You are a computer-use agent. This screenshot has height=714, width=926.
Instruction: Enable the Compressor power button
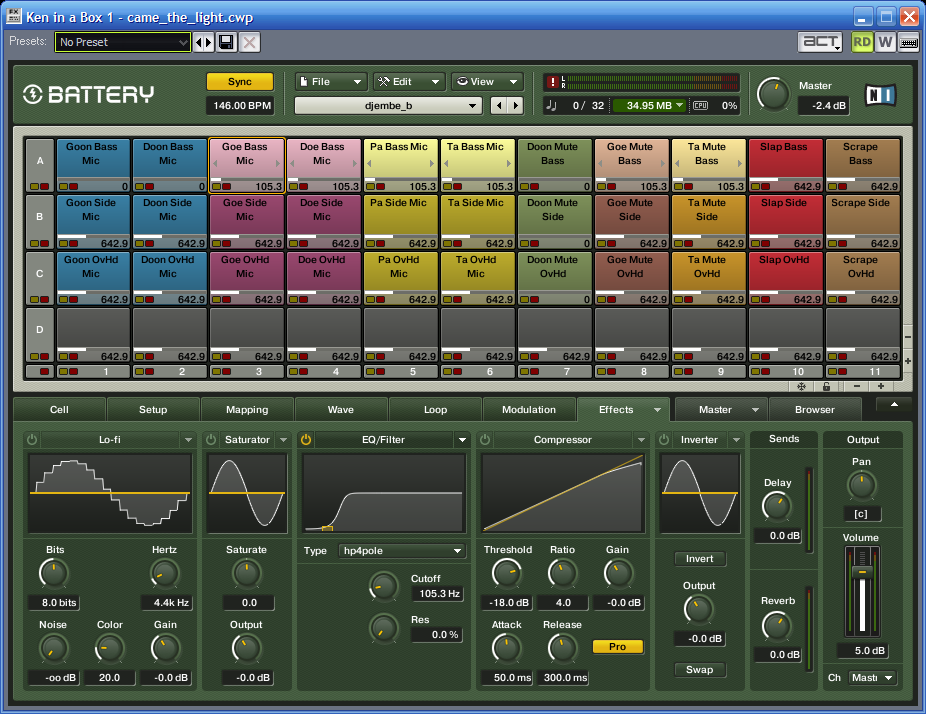tap(485, 439)
